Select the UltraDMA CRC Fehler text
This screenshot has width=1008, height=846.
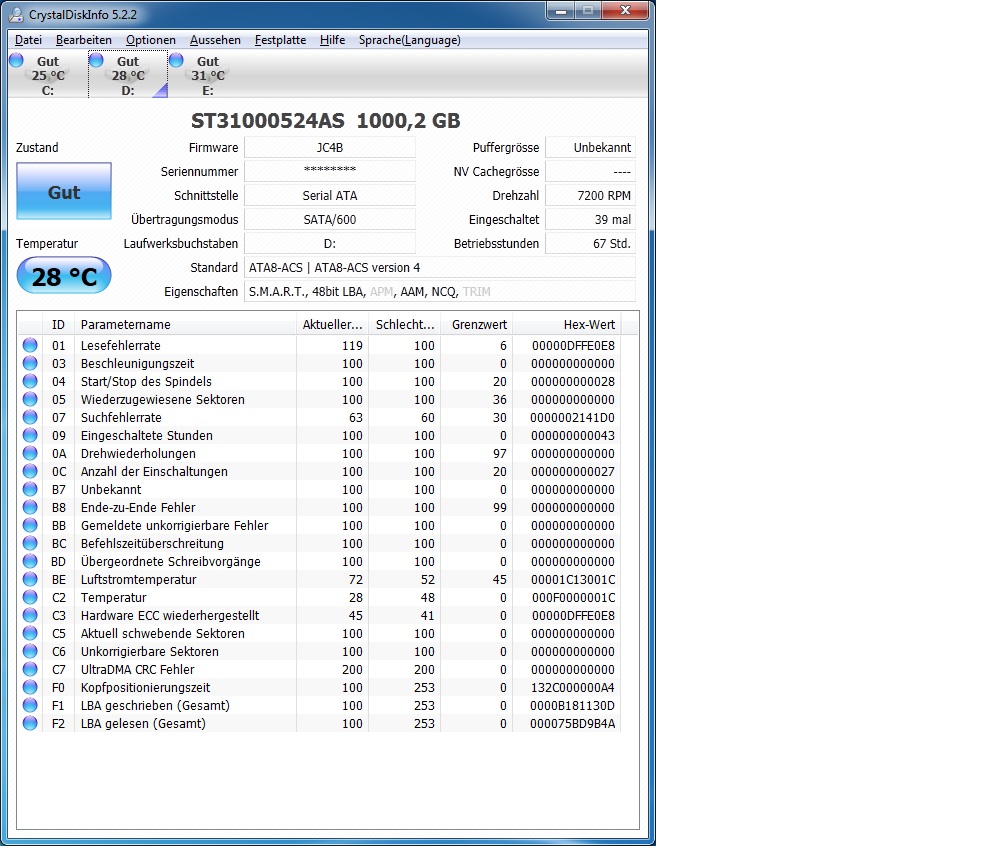pos(137,669)
